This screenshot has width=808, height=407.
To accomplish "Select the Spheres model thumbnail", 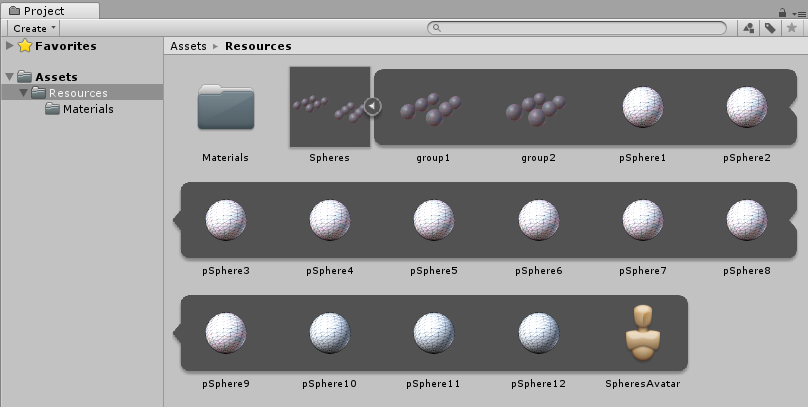I will coord(329,107).
